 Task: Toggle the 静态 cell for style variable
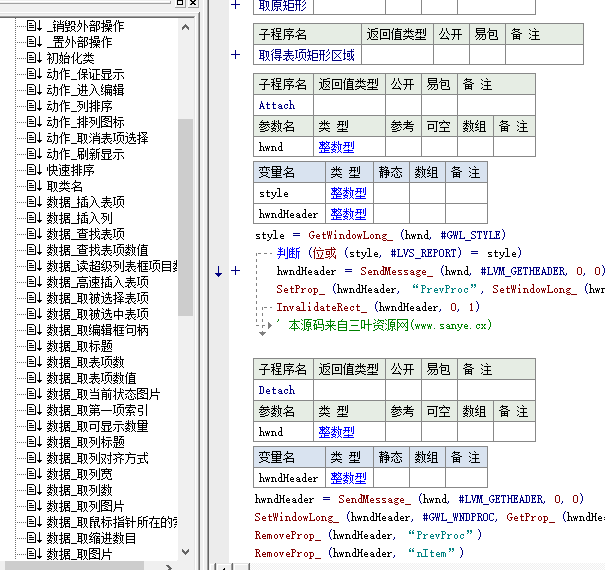coord(390,193)
